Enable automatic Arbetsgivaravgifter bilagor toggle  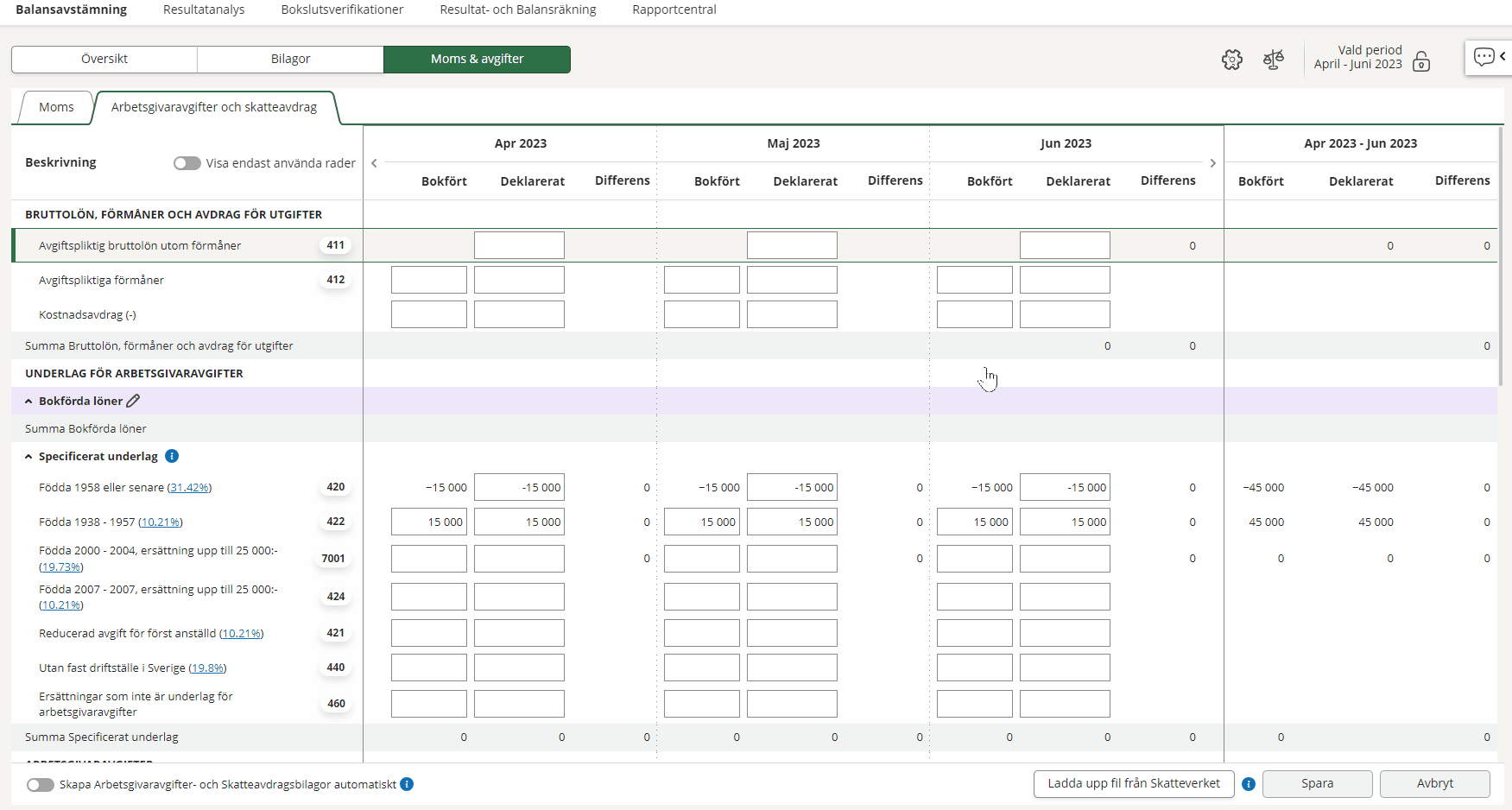tap(40, 785)
